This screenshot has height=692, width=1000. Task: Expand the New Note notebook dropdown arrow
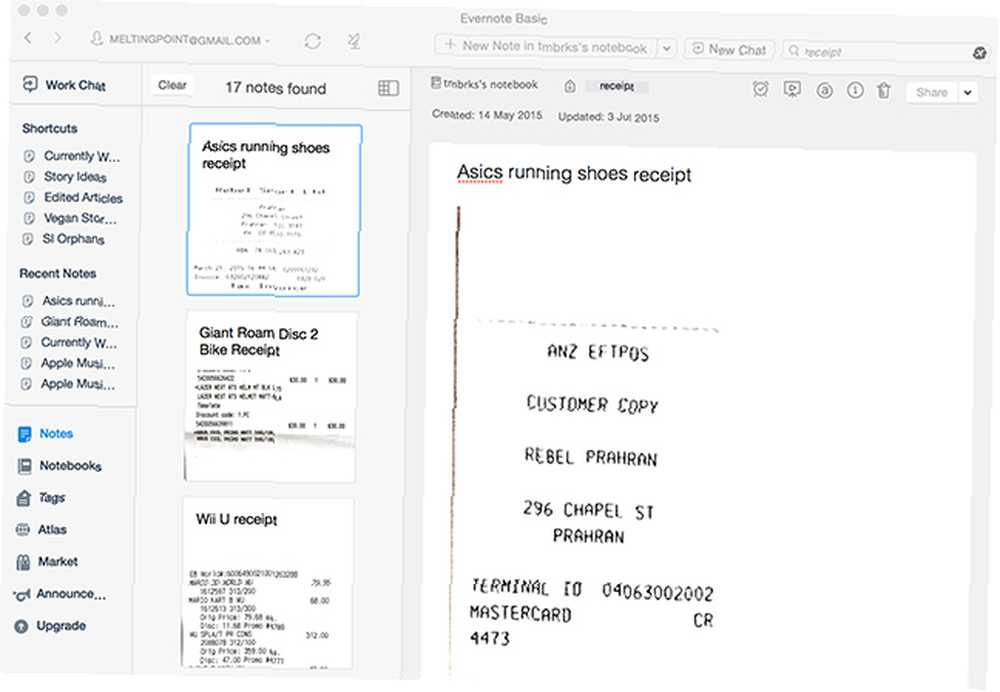click(x=666, y=48)
